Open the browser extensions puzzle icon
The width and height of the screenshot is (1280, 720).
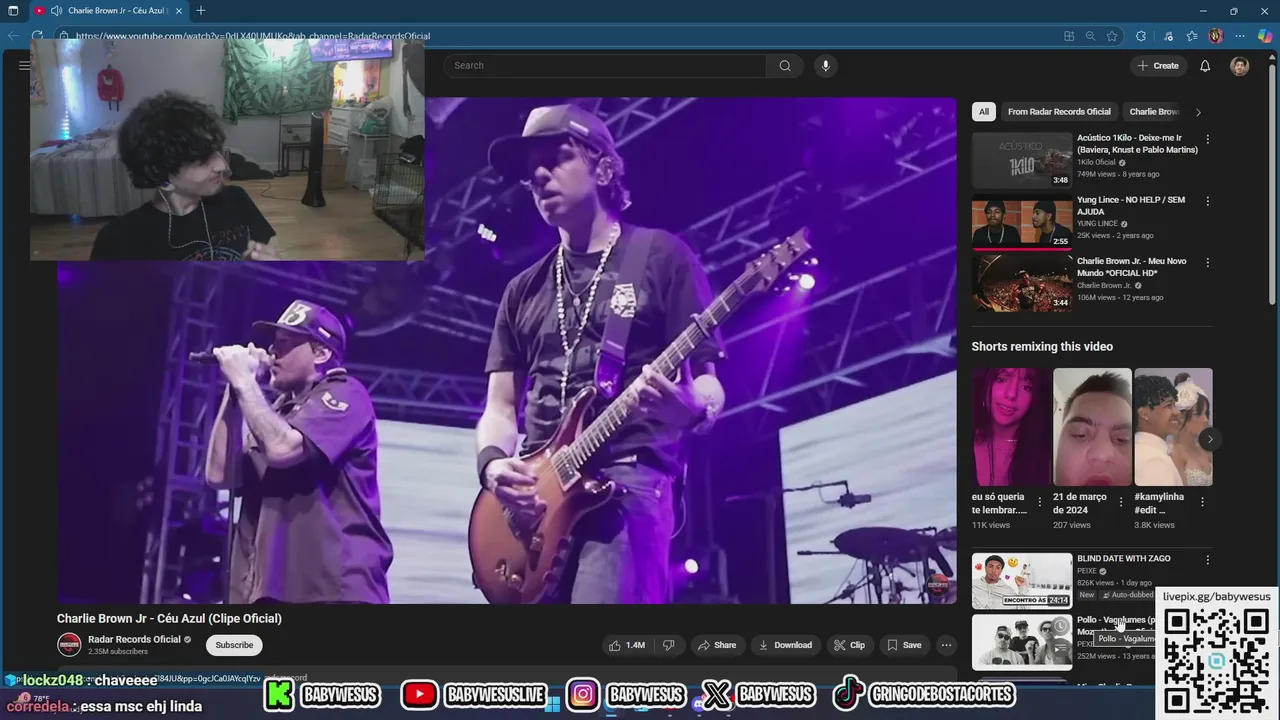point(1141,36)
